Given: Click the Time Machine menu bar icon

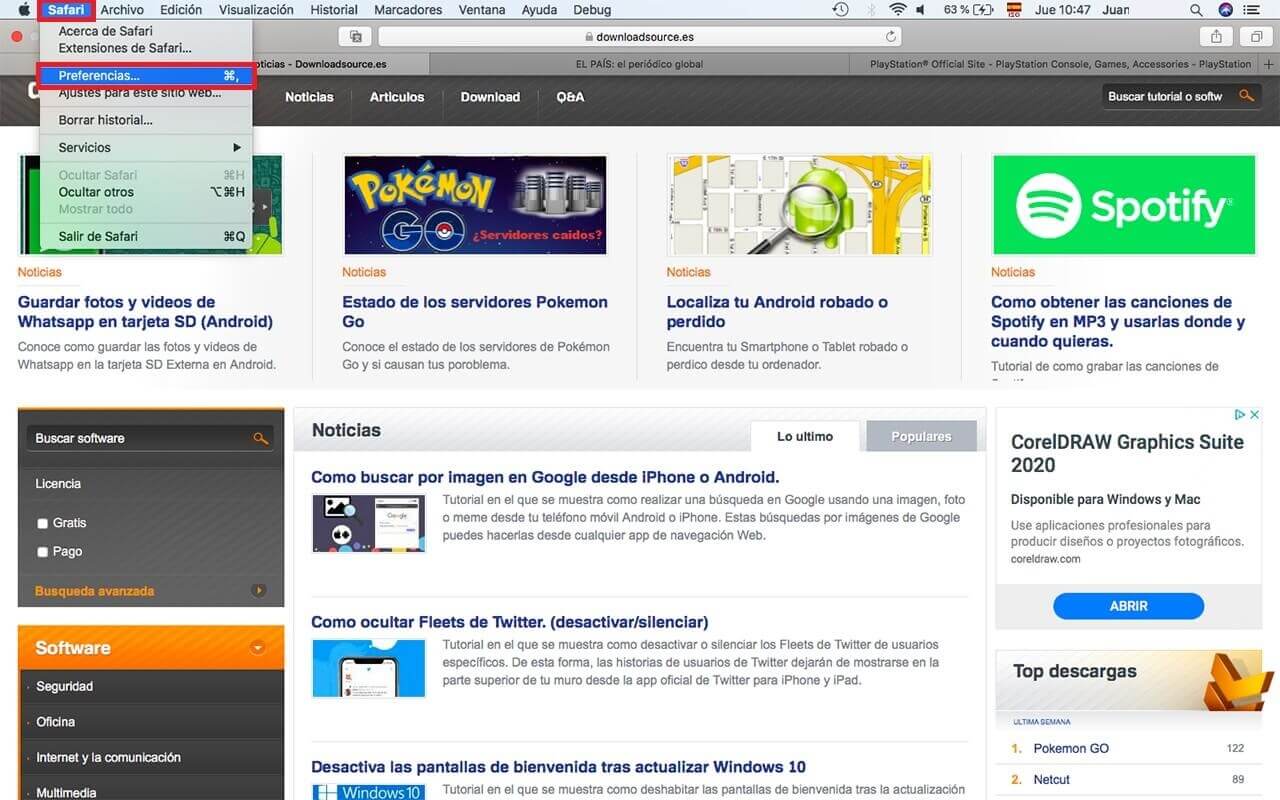Looking at the screenshot, I should tap(840, 10).
